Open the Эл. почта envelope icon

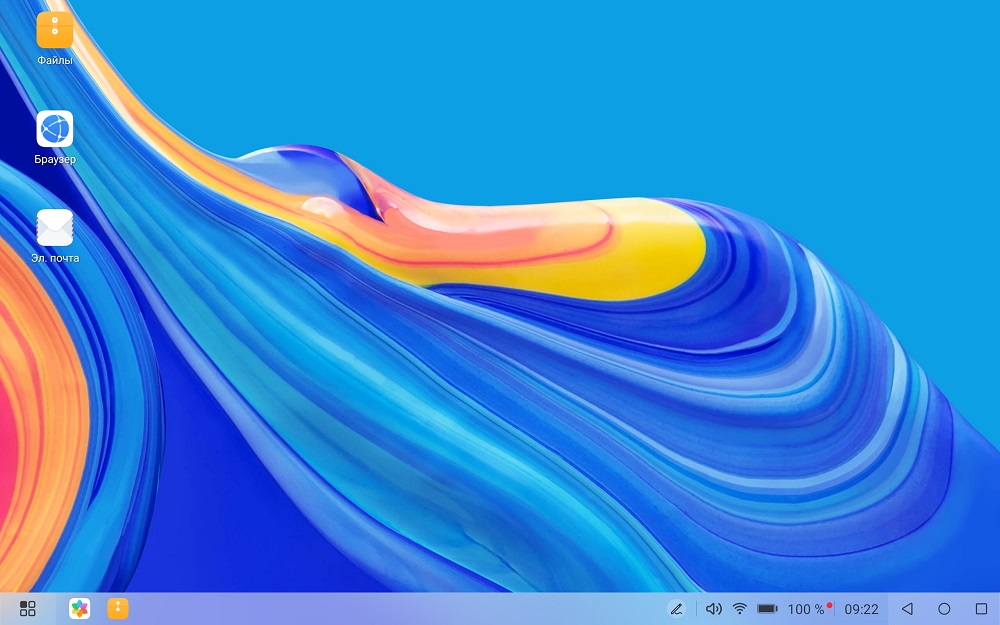point(55,227)
